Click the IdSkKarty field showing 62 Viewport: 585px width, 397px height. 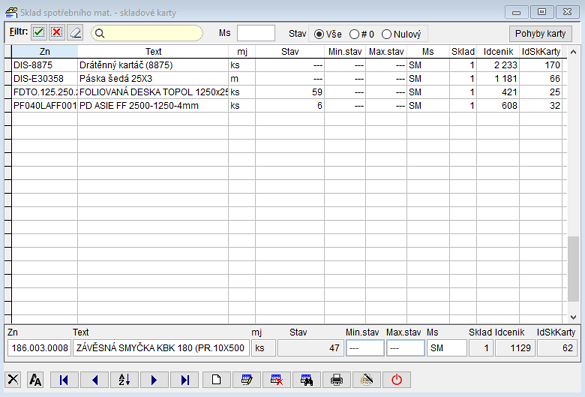click(x=557, y=348)
